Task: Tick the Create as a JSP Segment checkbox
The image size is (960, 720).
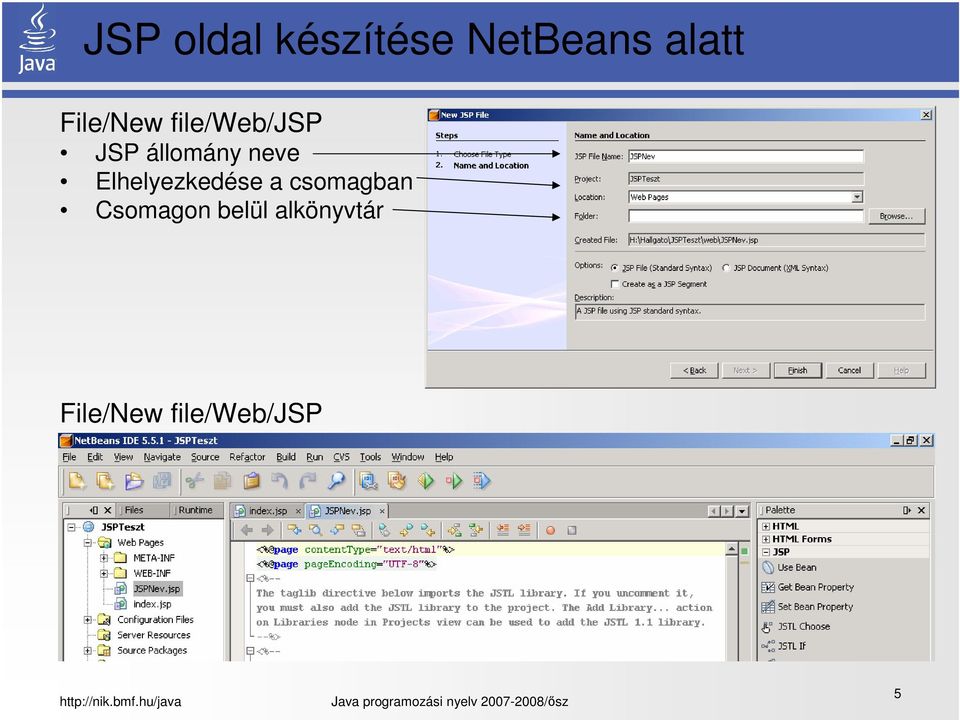Action: coord(615,284)
